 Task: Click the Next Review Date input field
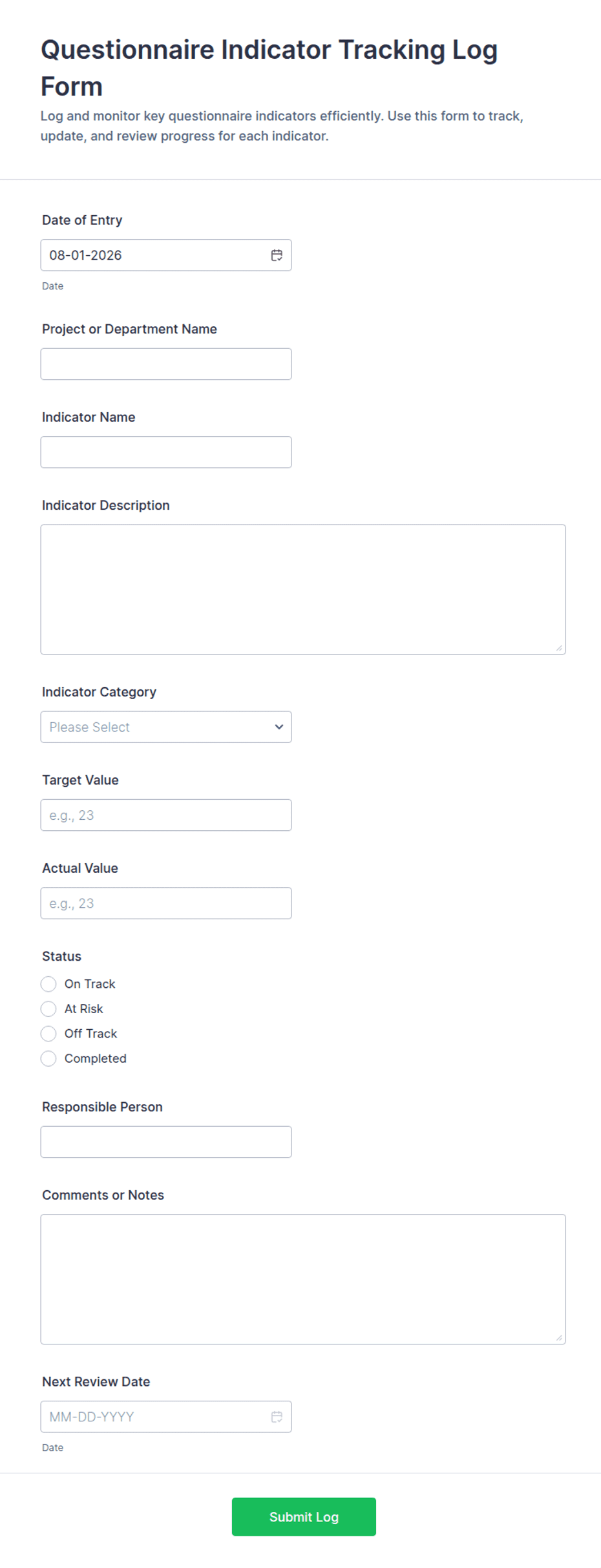(x=166, y=1417)
